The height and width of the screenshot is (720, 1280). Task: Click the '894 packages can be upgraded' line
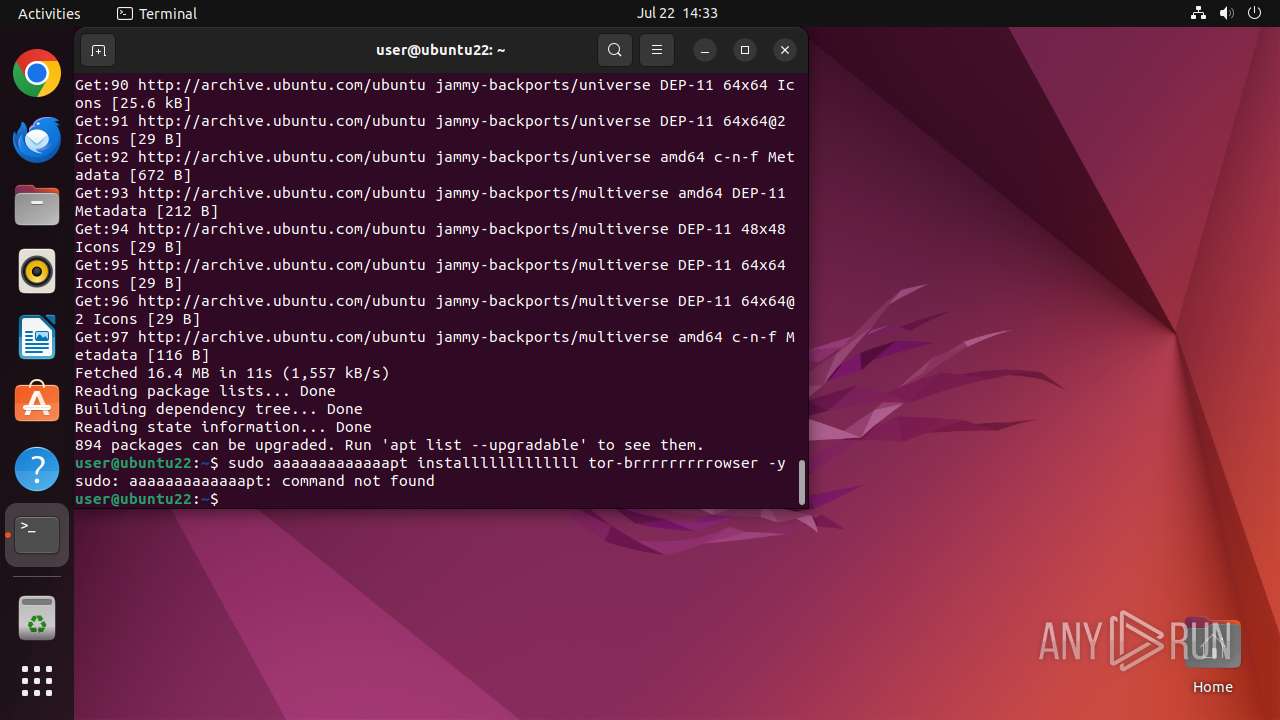tap(390, 445)
